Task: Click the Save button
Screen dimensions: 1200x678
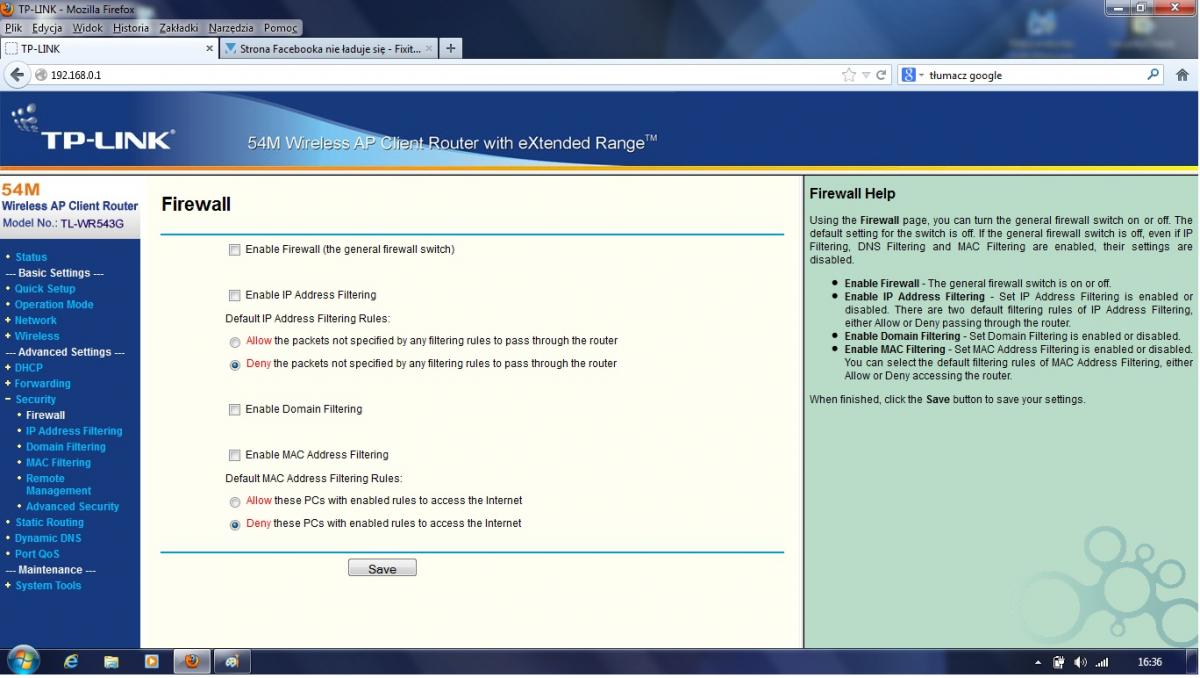Action: coord(382,568)
